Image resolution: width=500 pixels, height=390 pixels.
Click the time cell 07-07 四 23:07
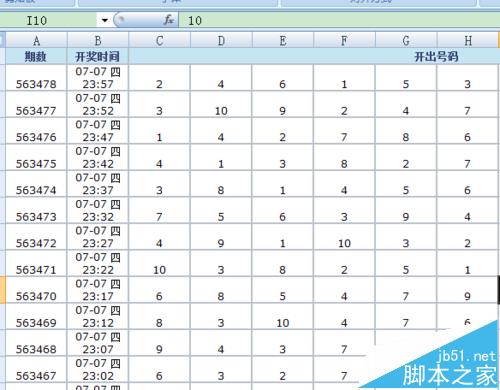coord(98,343)
